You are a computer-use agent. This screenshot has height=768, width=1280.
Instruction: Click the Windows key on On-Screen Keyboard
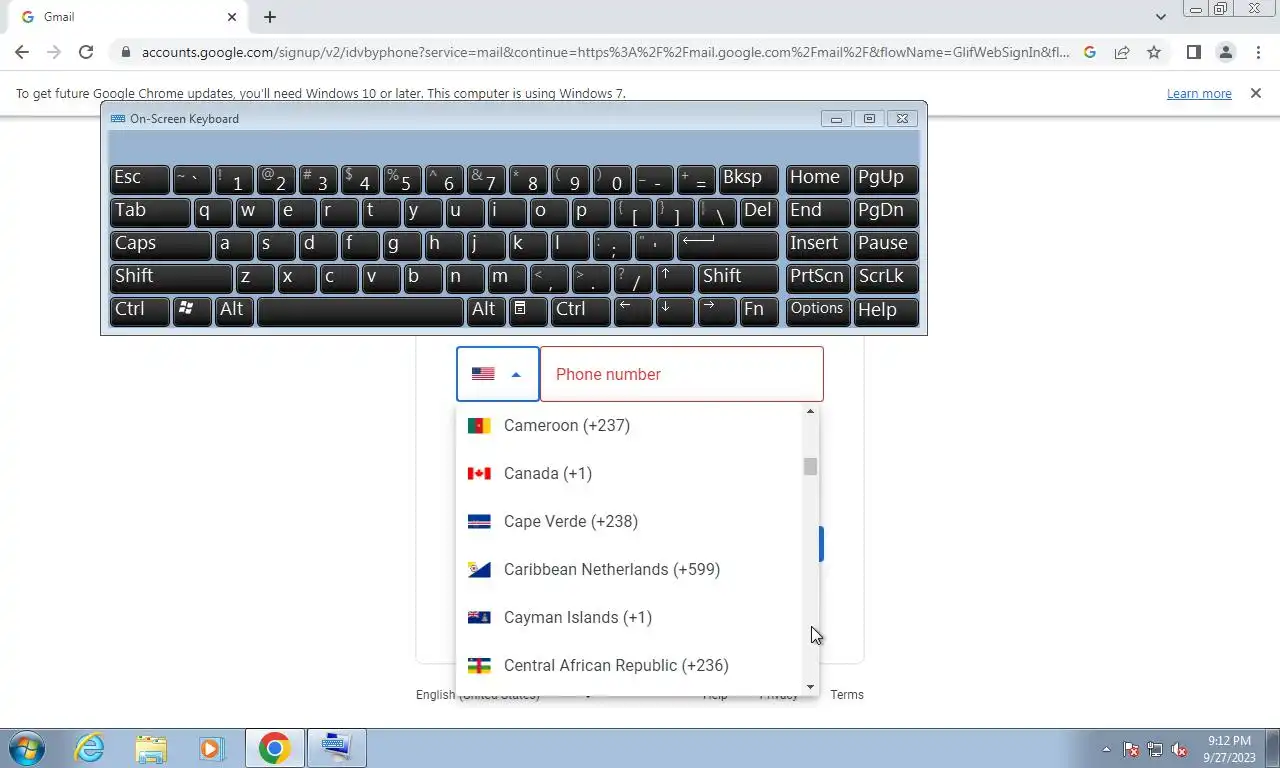[x=191, y=310]
